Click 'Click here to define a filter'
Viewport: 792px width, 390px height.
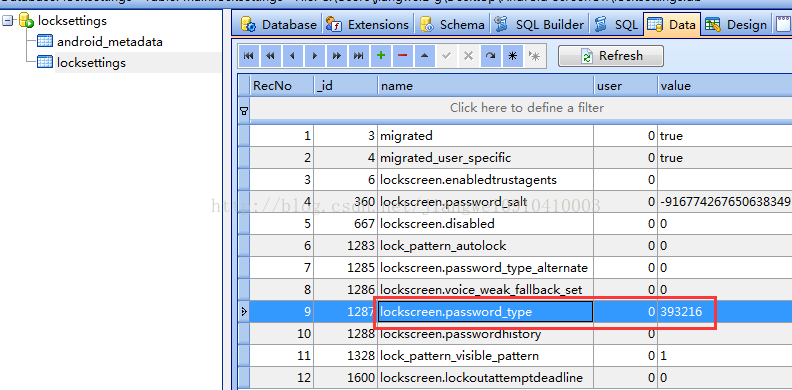[527, 108]
